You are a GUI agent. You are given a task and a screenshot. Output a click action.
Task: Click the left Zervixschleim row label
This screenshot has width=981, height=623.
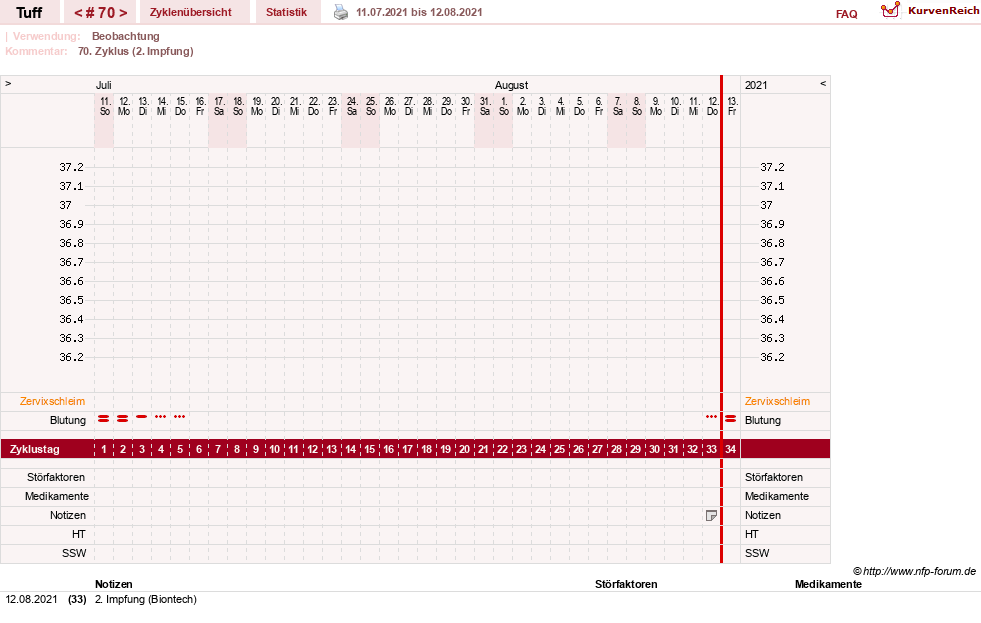tap(52, 401)
